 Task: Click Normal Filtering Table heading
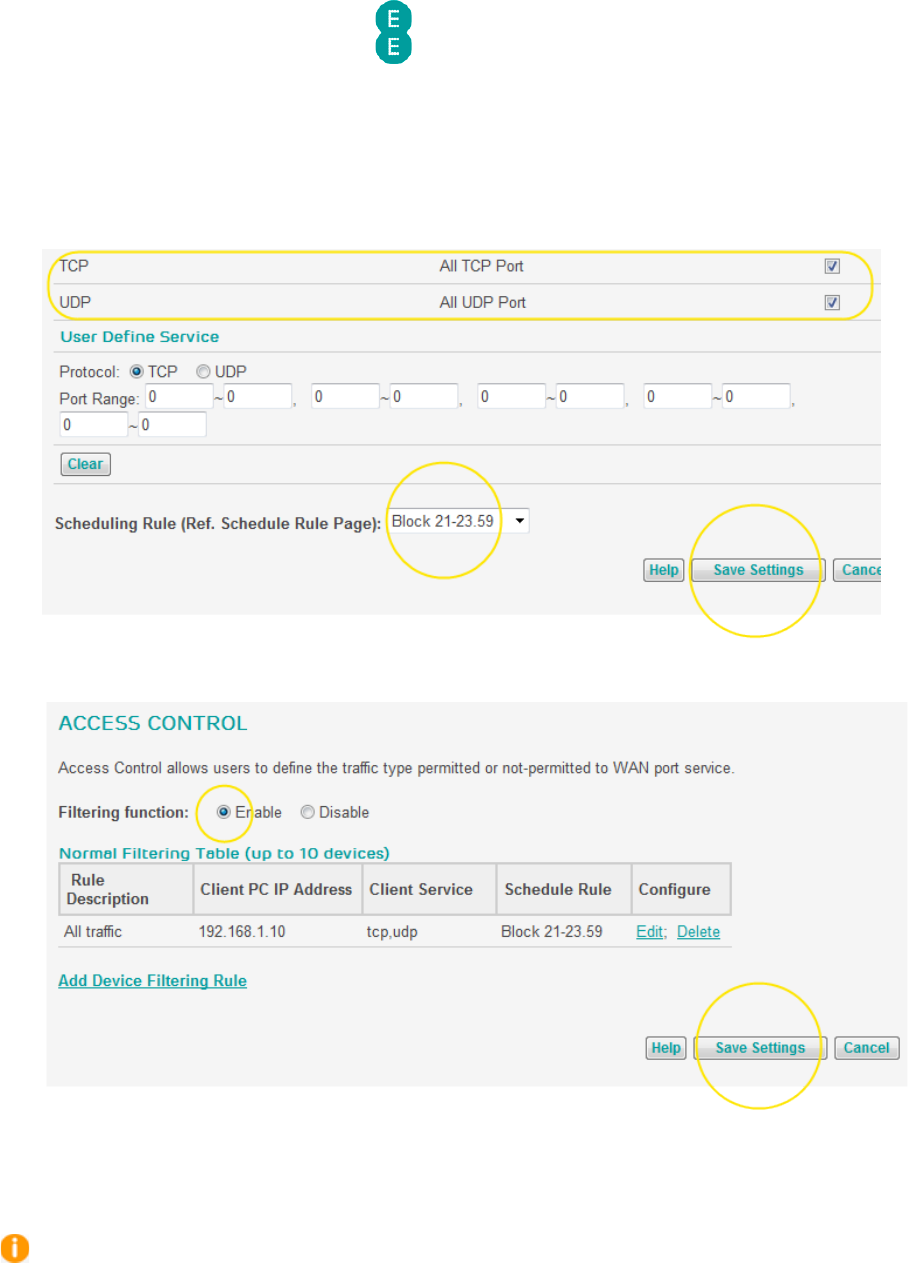tap(224, 853)
